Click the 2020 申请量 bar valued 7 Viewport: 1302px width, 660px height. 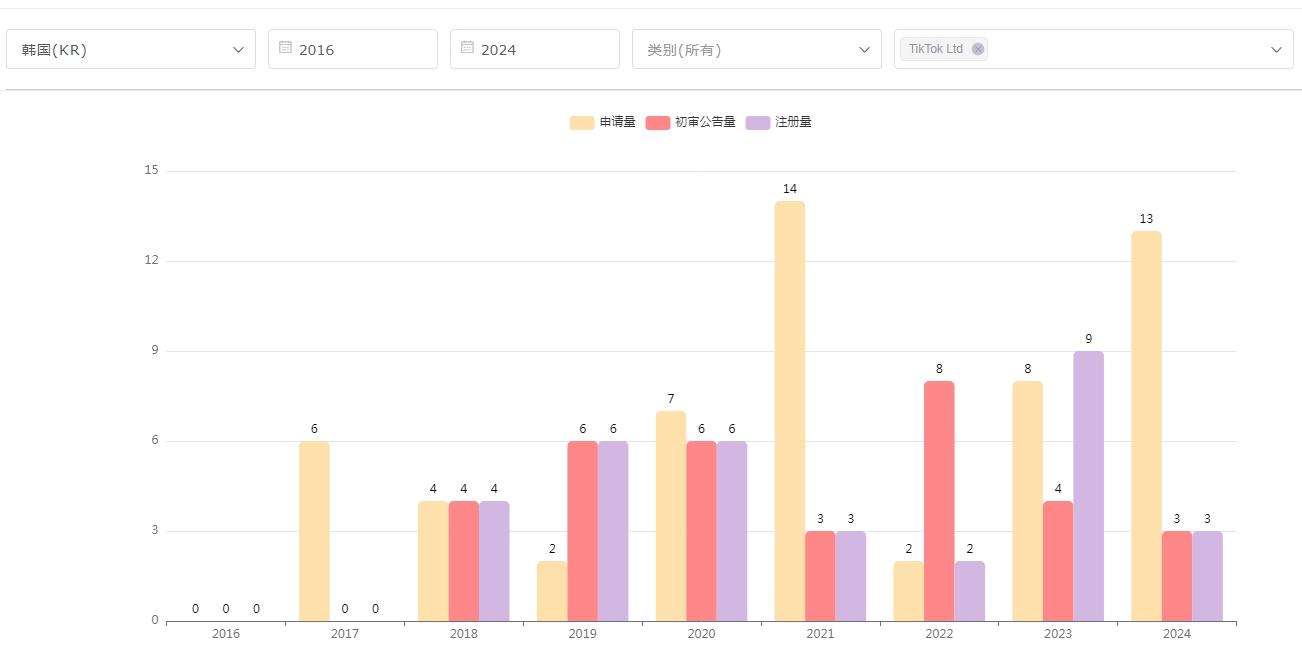[670, 516]
